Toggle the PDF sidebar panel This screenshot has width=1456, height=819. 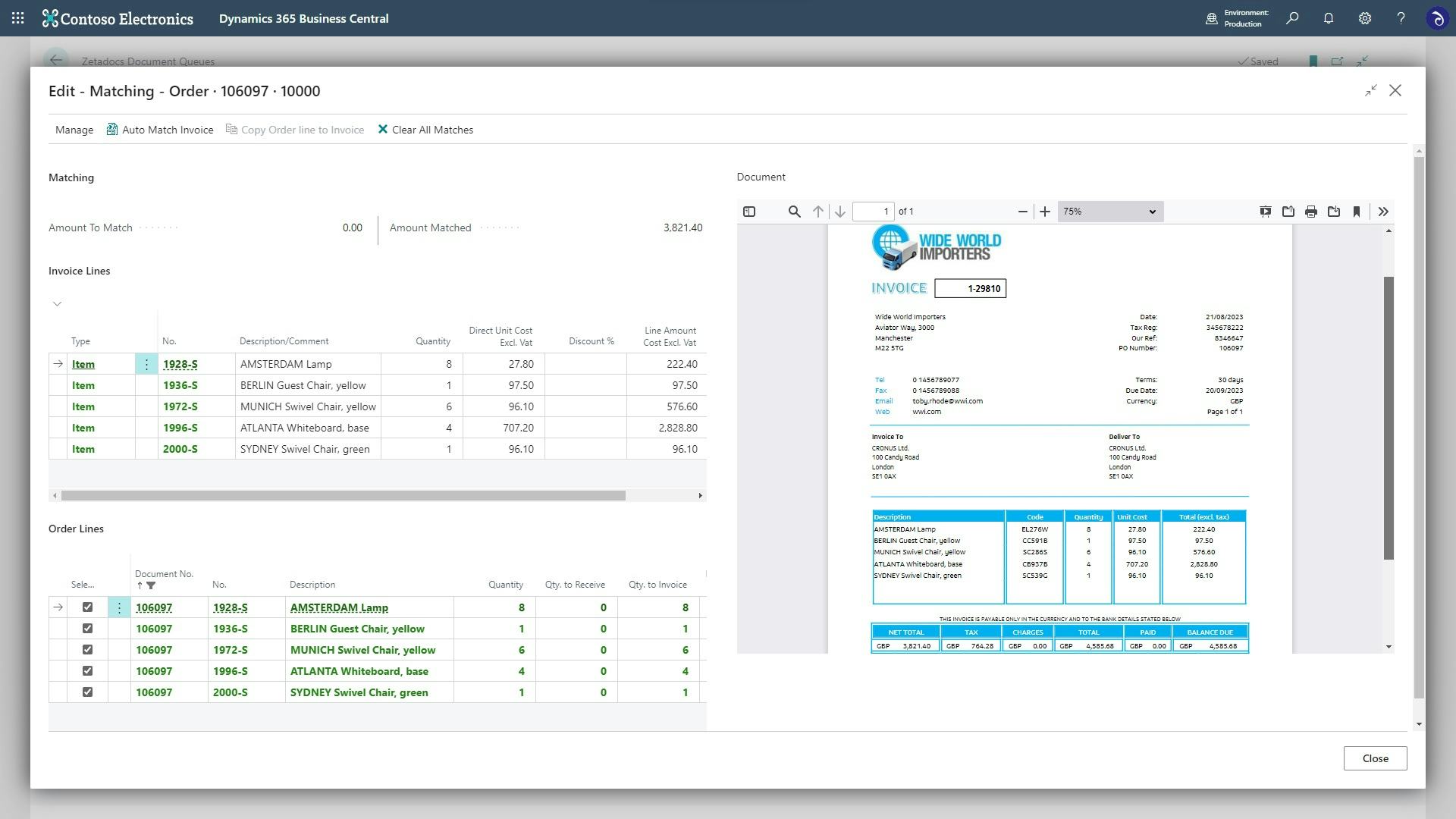[748, 212]
